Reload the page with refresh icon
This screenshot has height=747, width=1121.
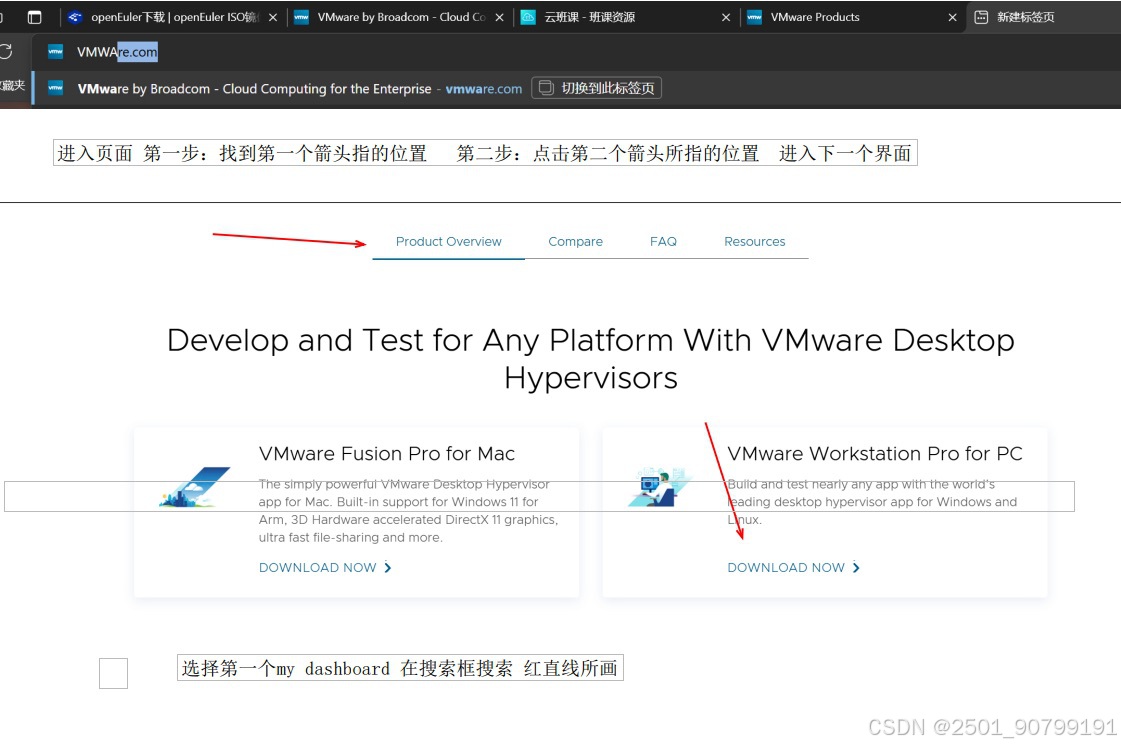tap(6, 51)
